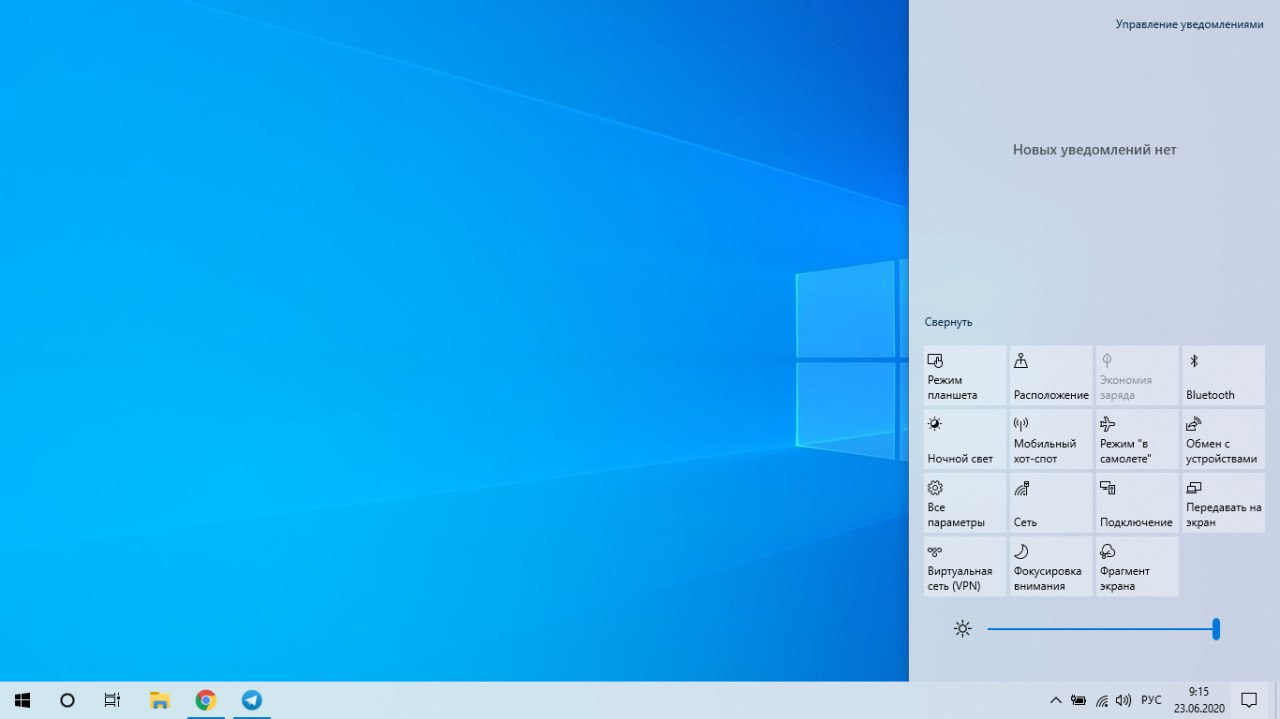Close Action Center via notification icon
The width and height of the screenshot is (1280, 719).
(x=1249, y=700)
